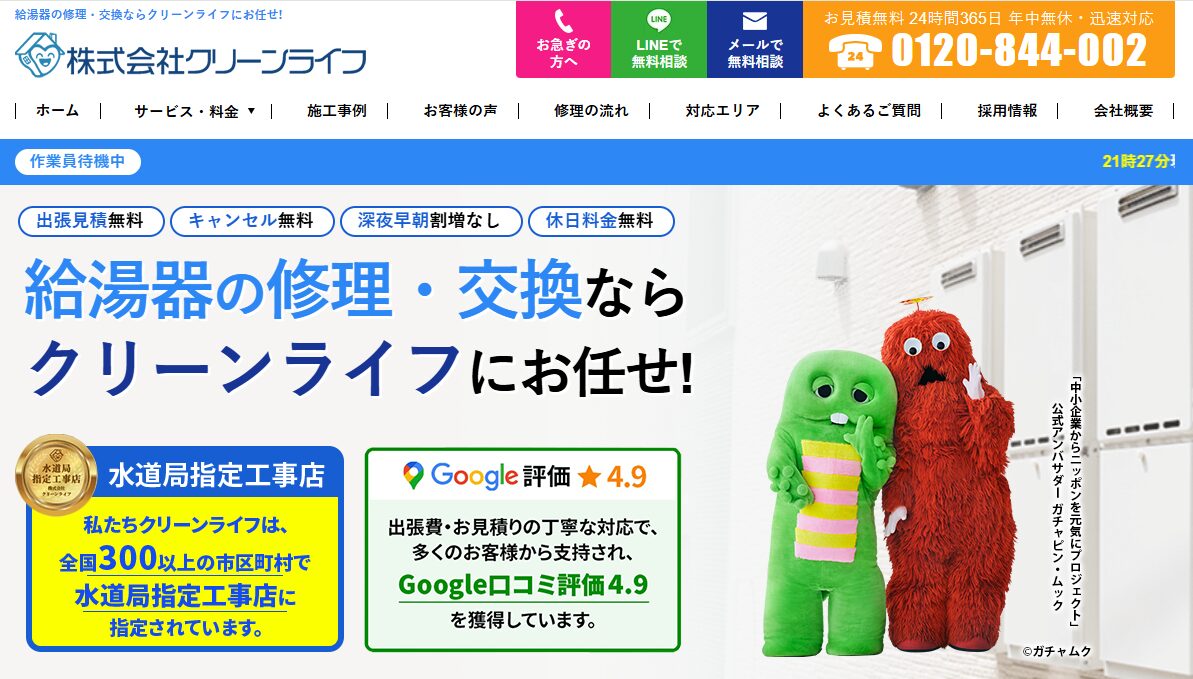Screen dimensions: 1193x679
Task: Click the gold waterworks designated badge
Action: tap(56, 475)
